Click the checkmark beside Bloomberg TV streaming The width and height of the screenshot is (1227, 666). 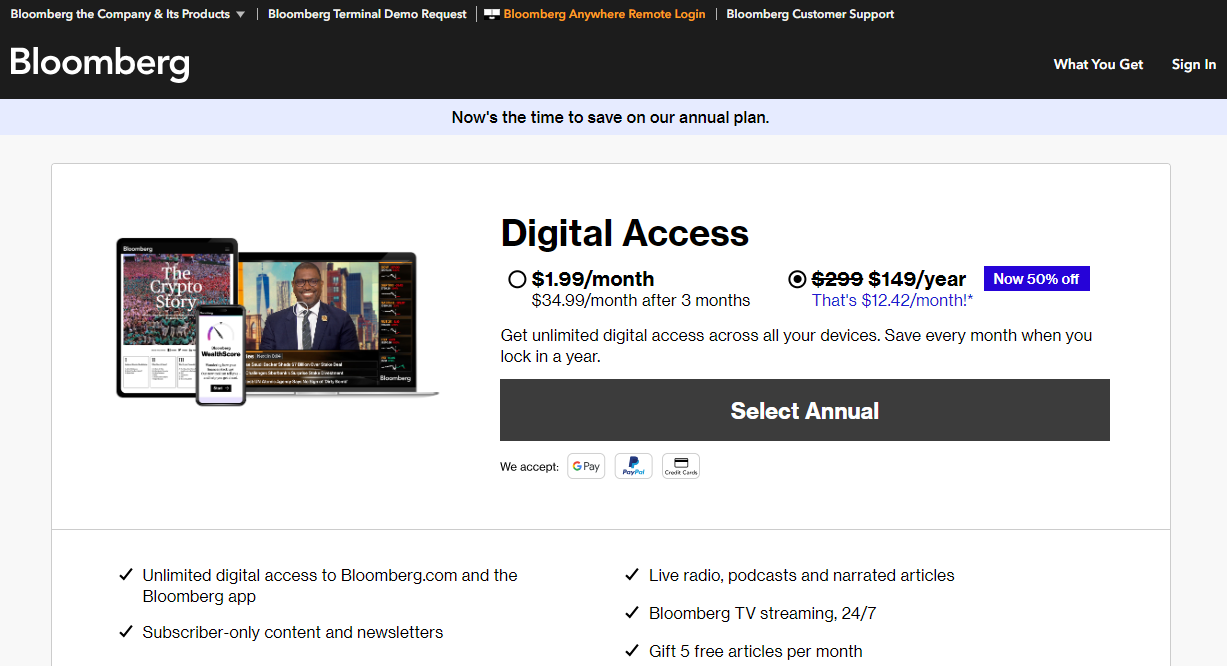click(x=632, y=612)
